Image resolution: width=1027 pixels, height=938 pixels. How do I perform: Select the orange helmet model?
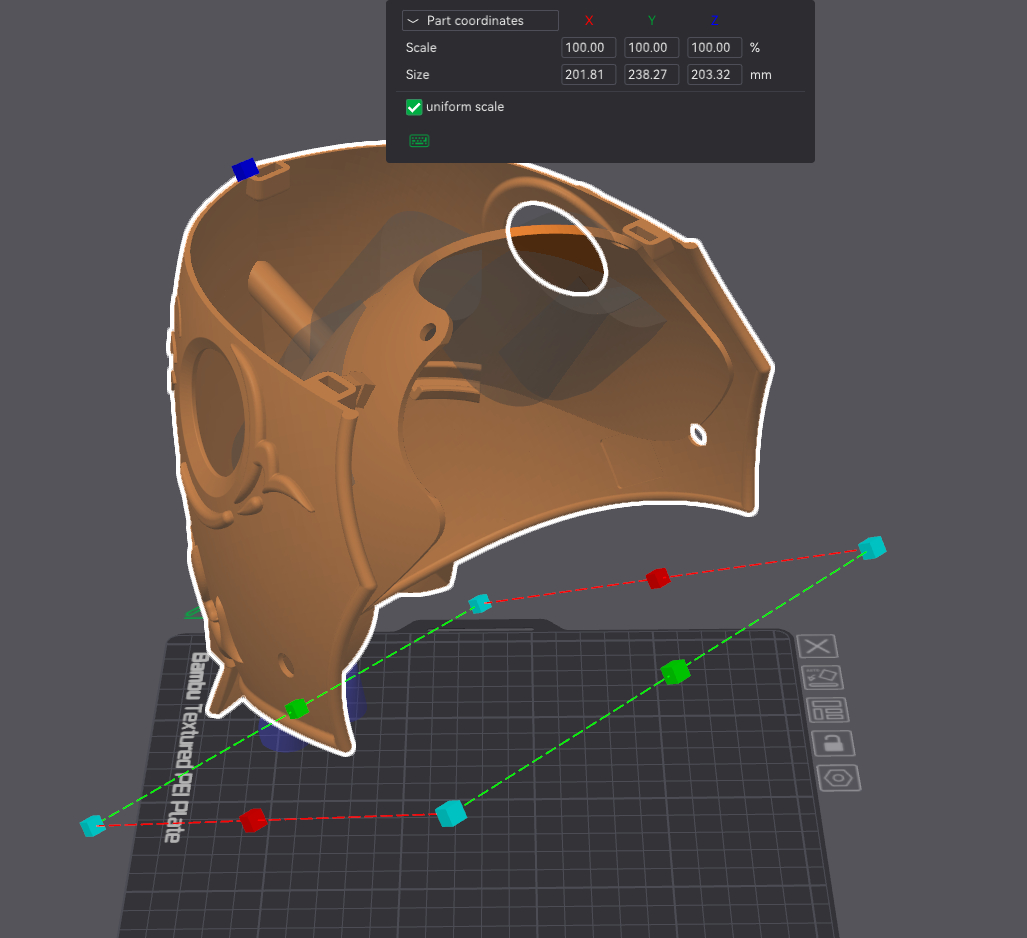560,450
